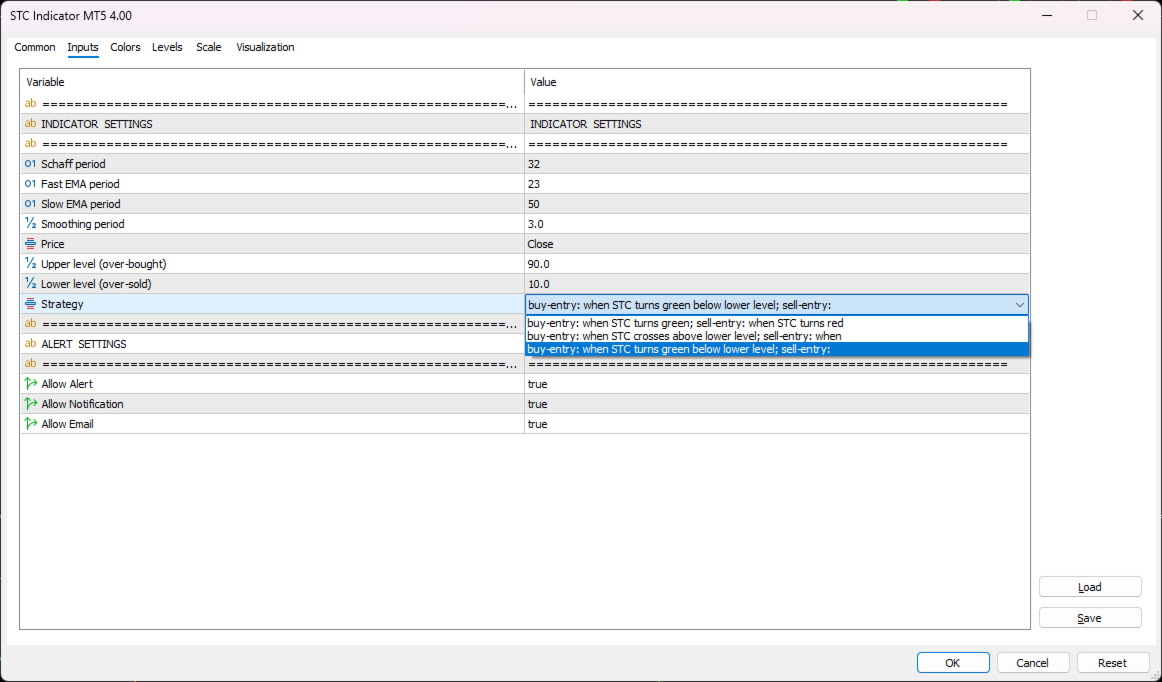Select the Upper level (over-bought) label

point(104,264)
